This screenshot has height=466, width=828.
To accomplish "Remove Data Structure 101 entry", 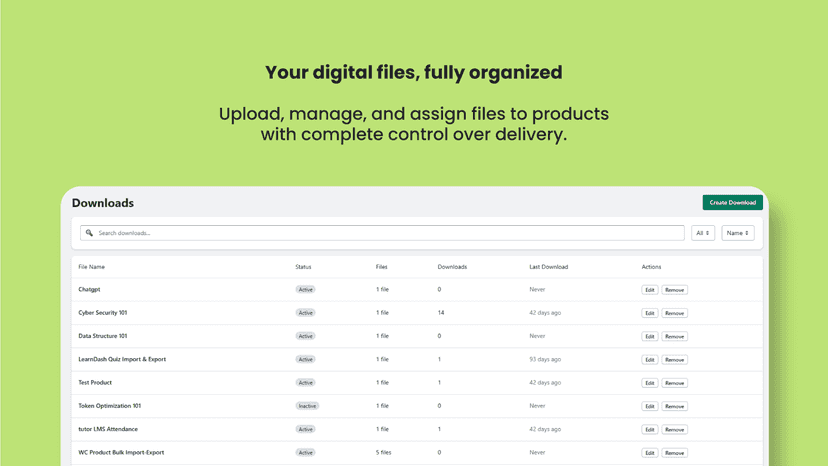I will coord(674,337).
